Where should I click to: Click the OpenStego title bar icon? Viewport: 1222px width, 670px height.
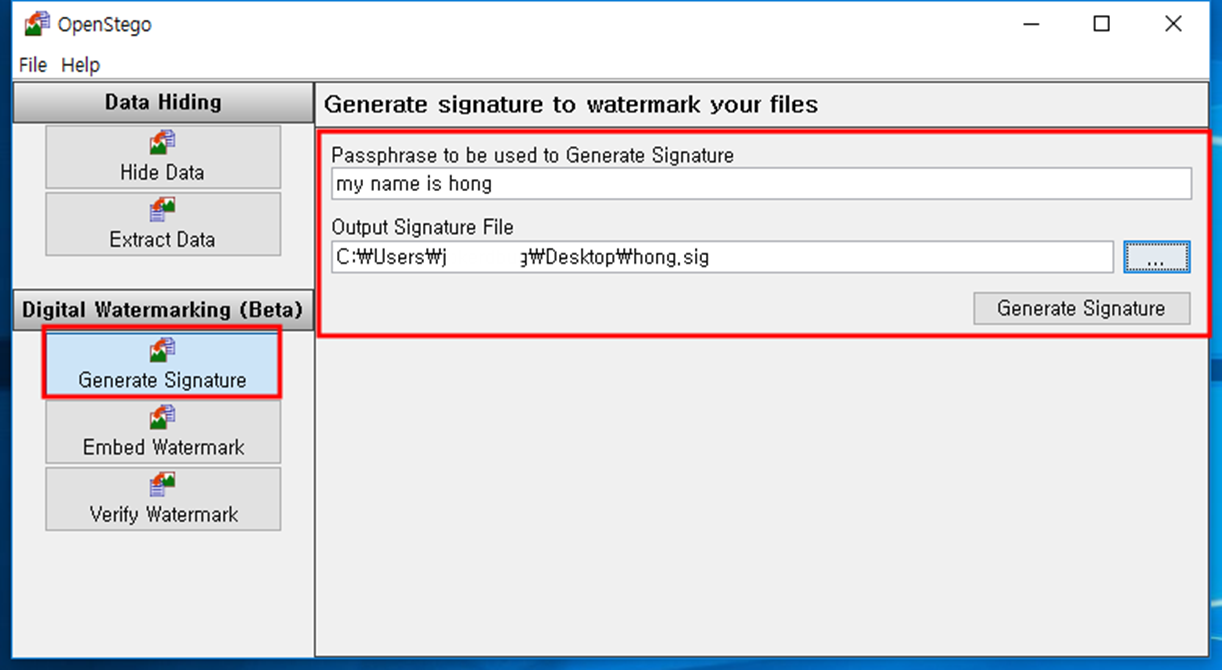tap(37, 24)
